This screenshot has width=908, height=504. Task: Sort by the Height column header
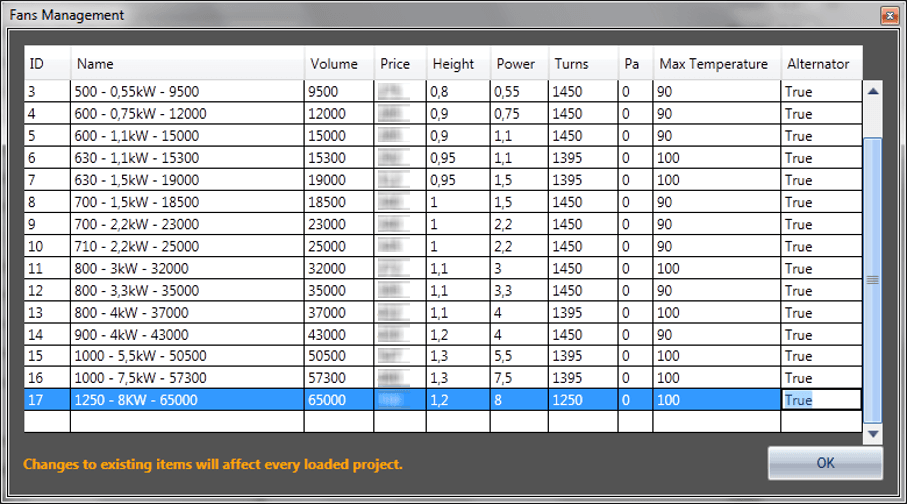click(x=458, y=63)
